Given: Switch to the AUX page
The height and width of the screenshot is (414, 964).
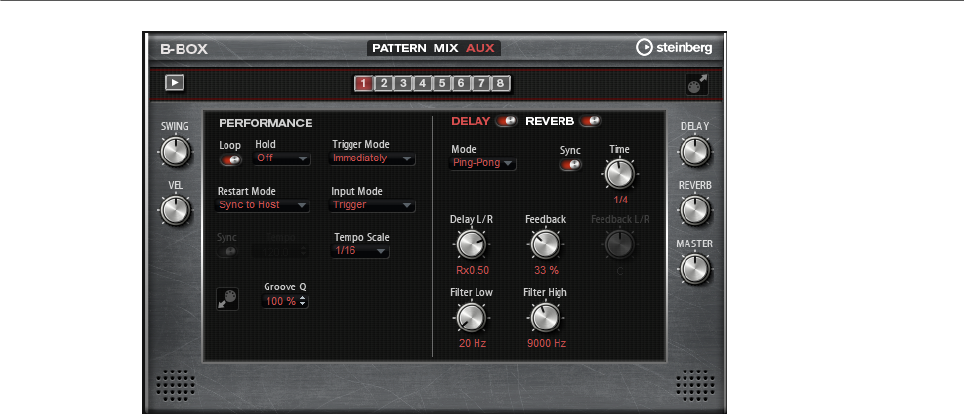Looking at the screenshot, I should coord(480,48).
